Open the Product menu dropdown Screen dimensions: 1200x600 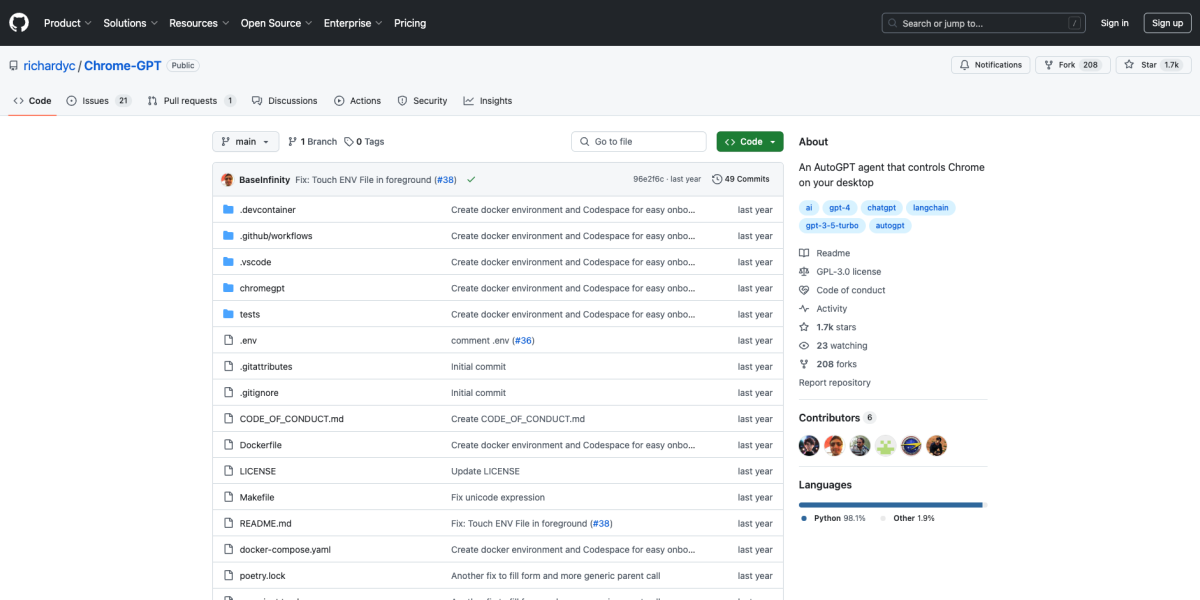click(x=67, y=22)
